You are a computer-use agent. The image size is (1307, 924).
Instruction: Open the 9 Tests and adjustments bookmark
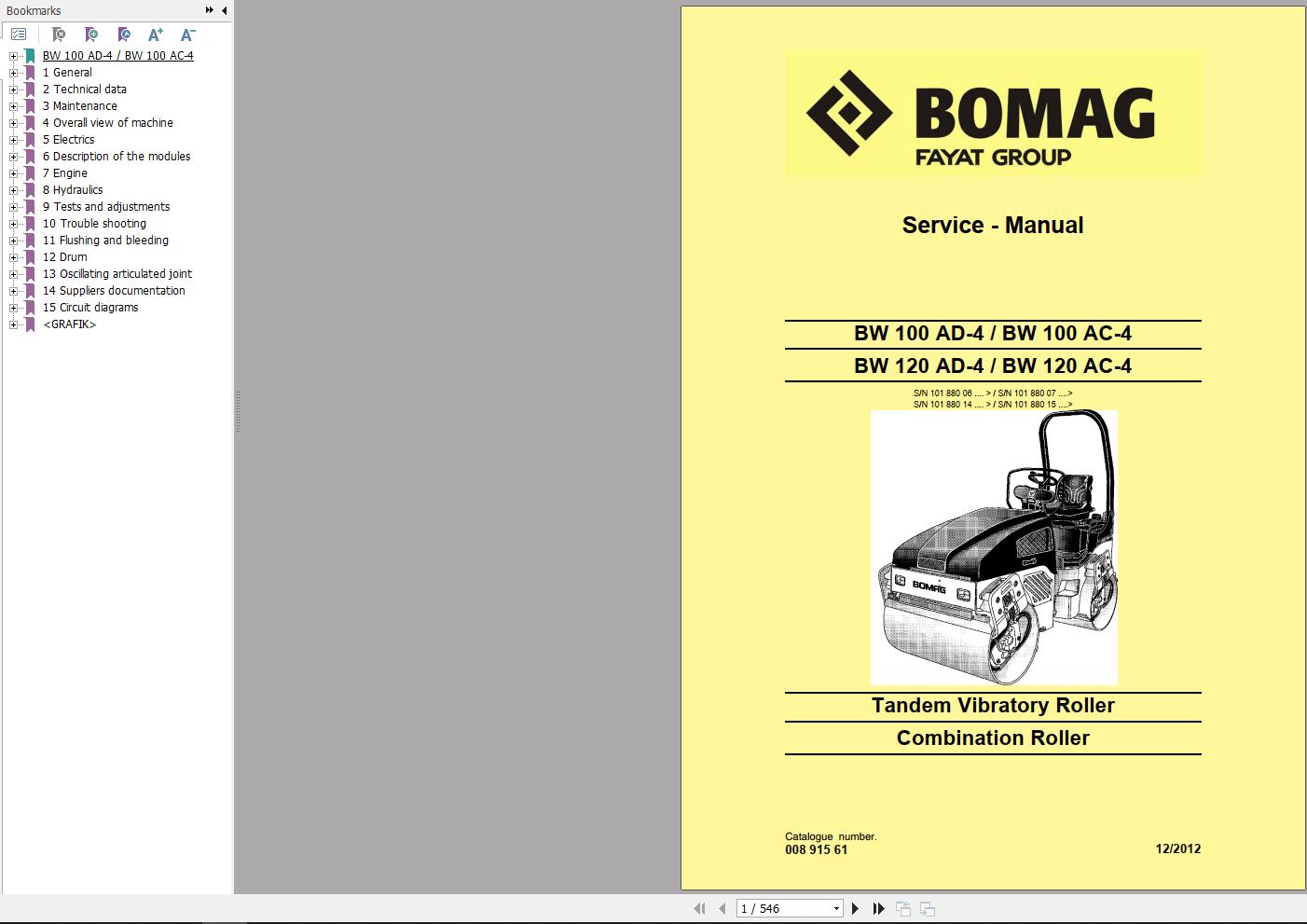point(106,207)
